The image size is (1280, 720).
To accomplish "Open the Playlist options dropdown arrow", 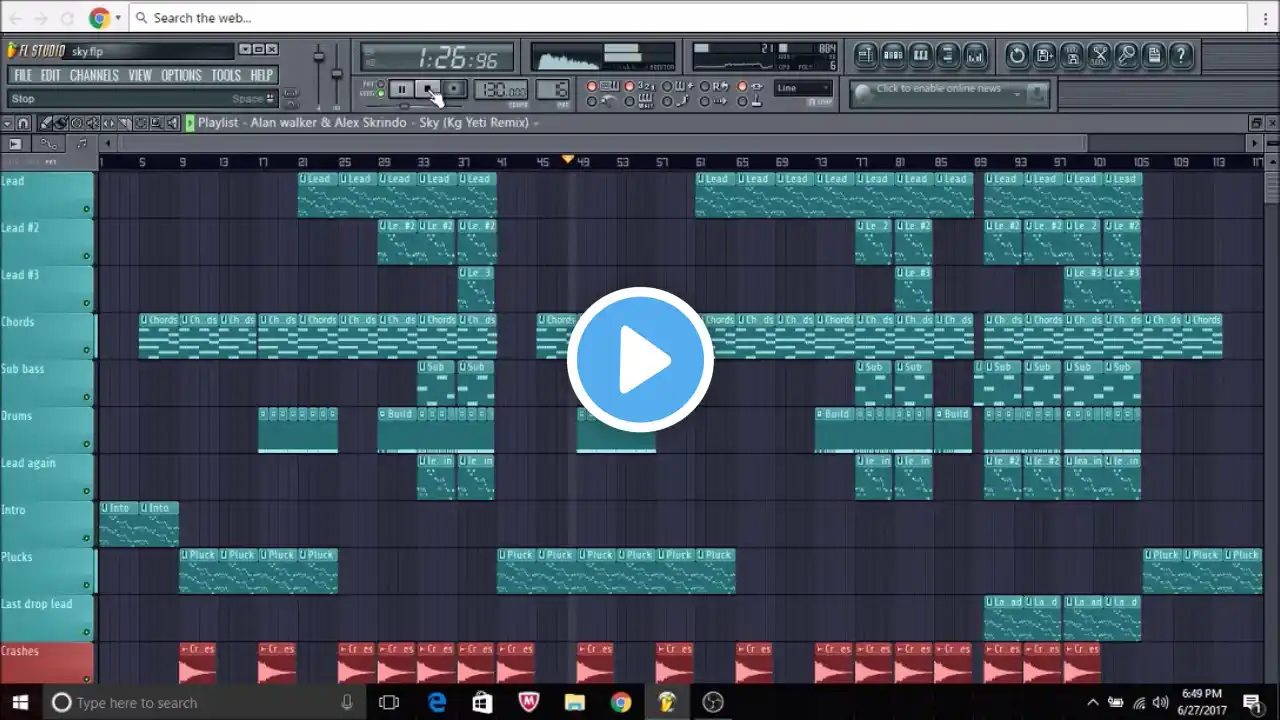I will 7,123.
